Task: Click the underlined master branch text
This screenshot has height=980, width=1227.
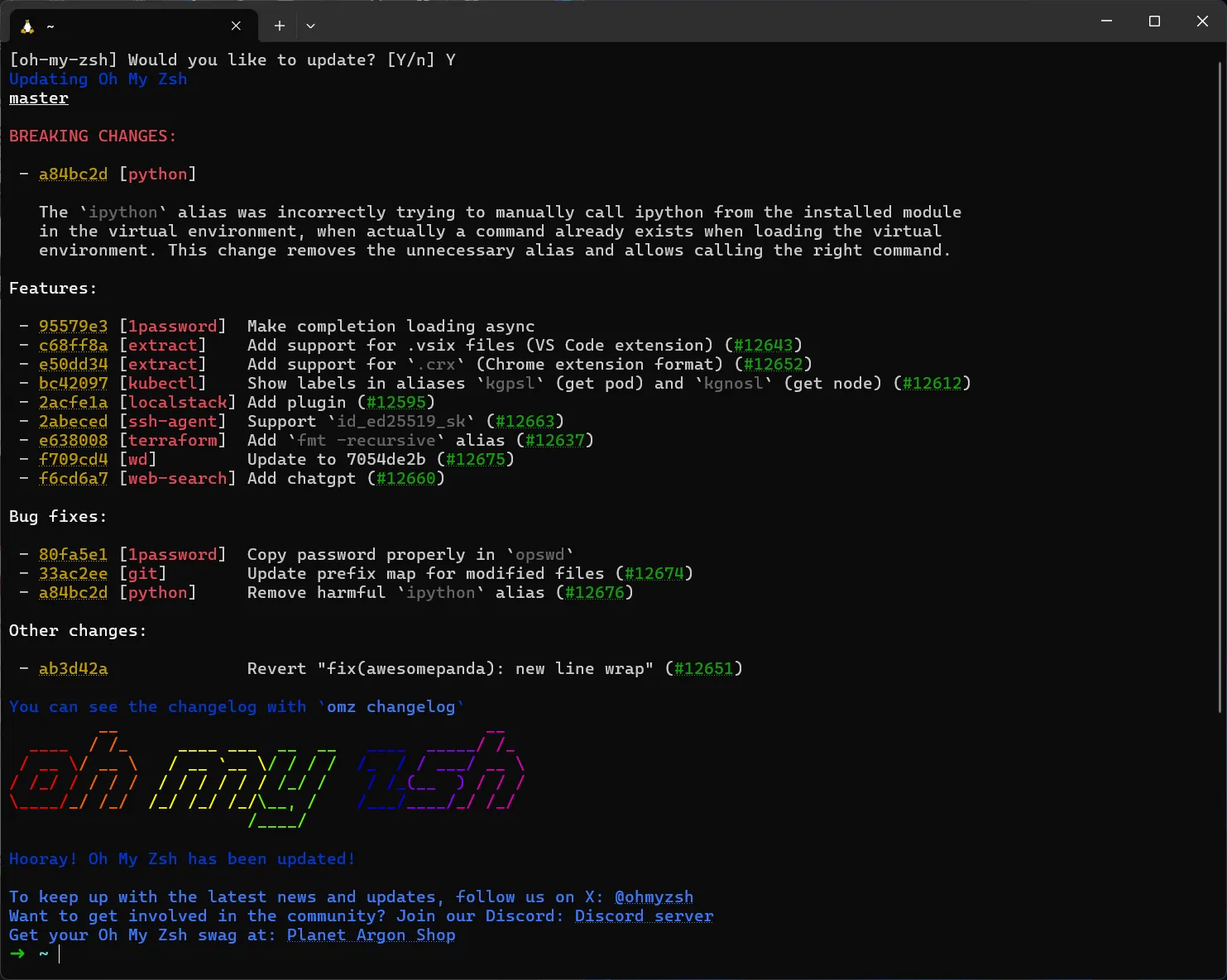Action: pyautogui.click(x=39, y=98)
